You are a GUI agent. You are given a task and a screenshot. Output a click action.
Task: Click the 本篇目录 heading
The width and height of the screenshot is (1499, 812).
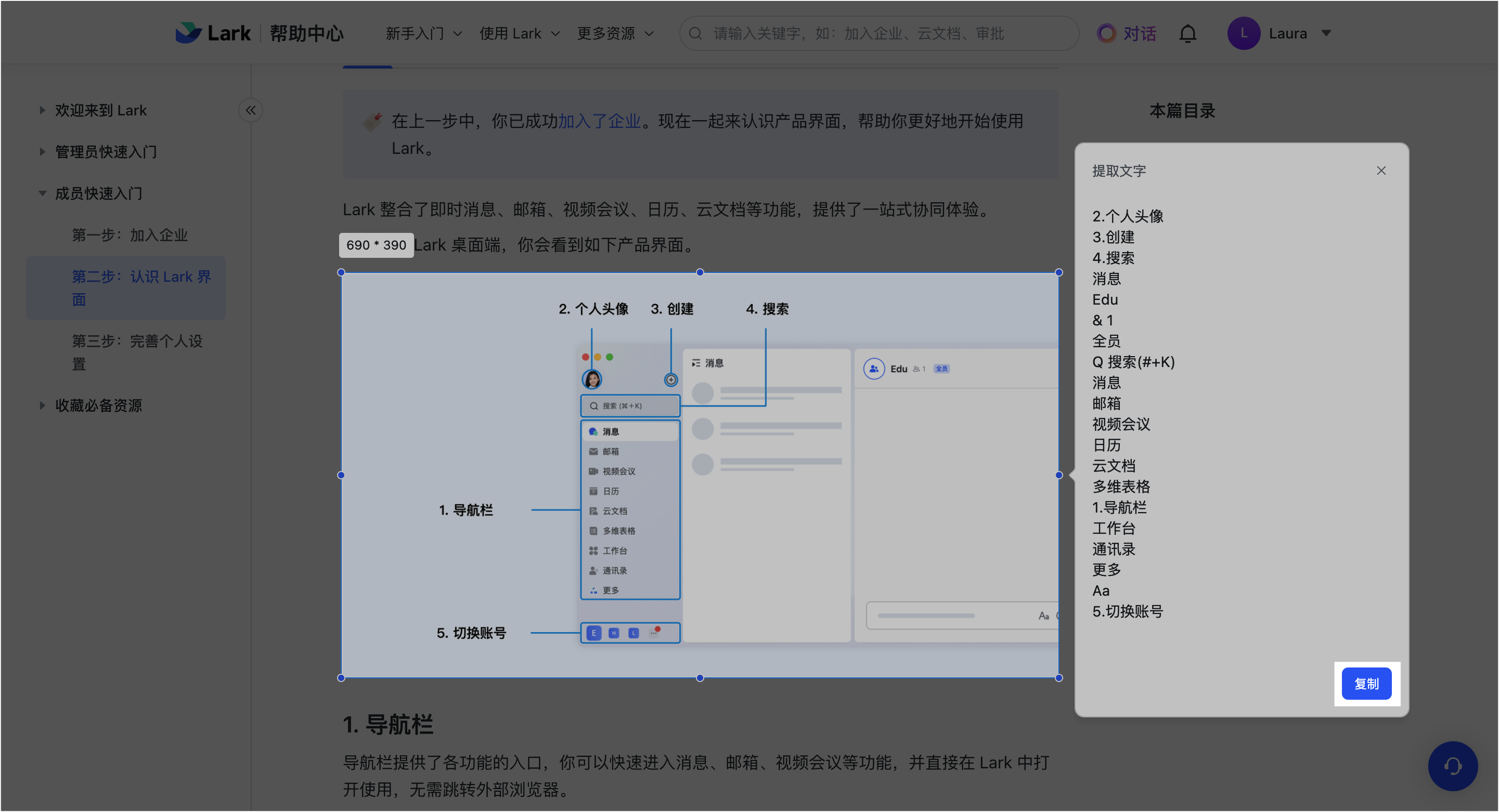1182,111
